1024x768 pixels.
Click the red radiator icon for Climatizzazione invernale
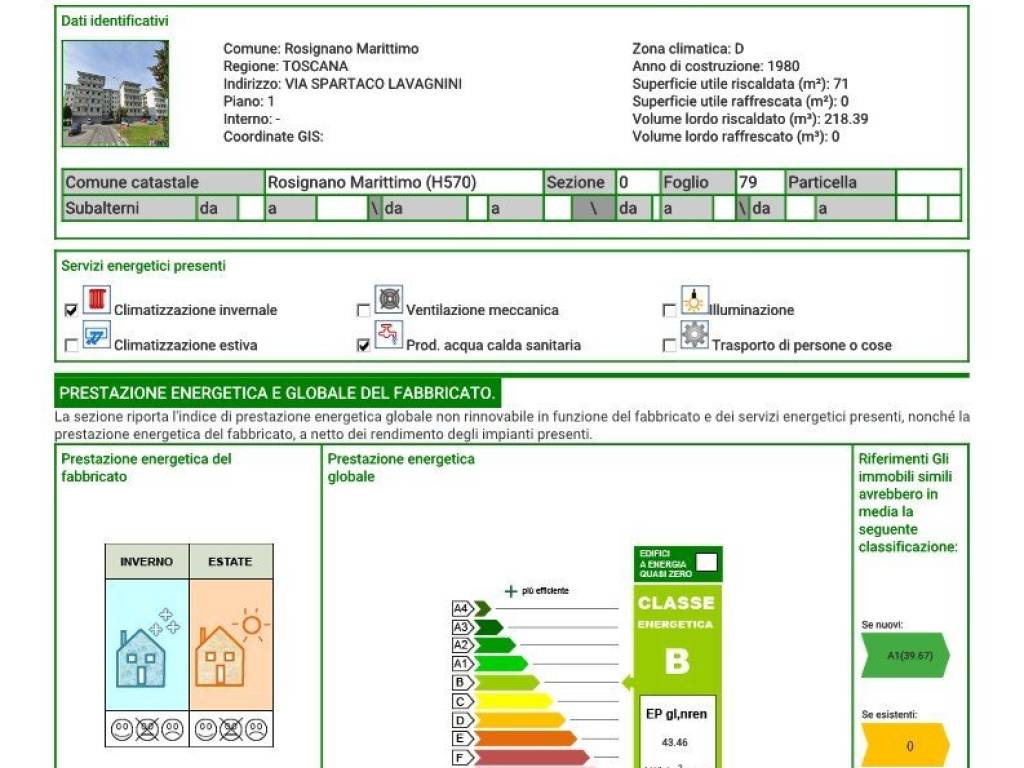[97, 300]
